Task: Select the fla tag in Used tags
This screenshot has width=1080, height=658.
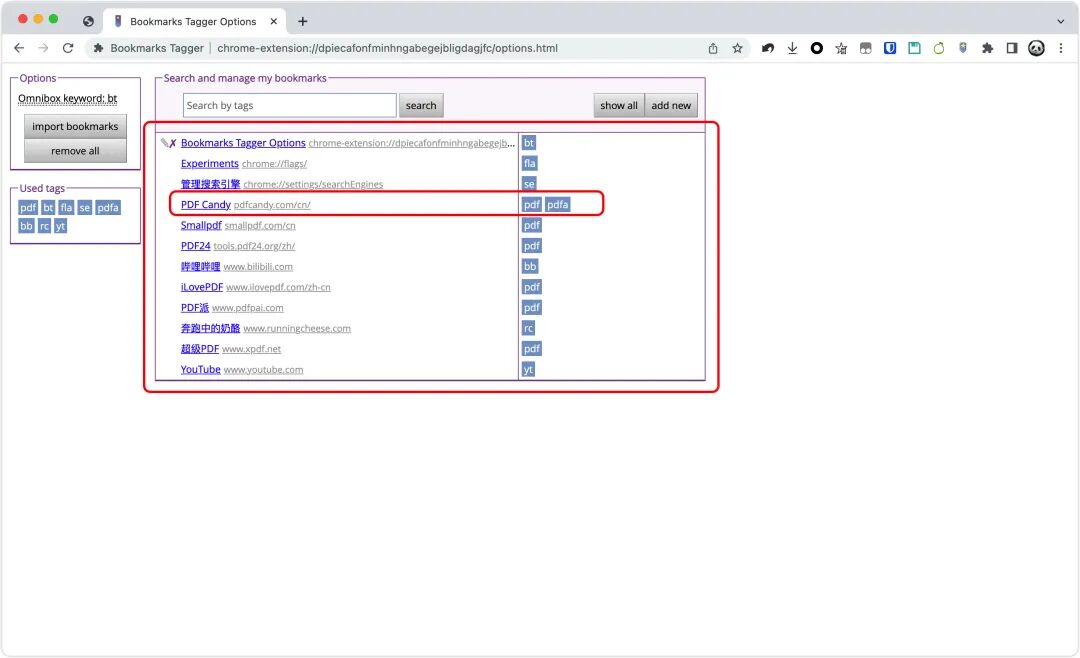Action: (66, 207)
